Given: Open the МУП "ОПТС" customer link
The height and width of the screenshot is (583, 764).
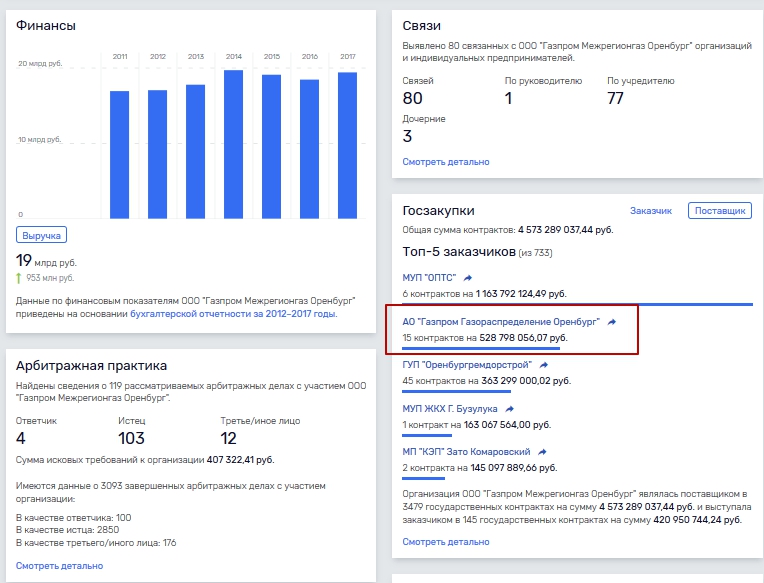Looking at the screenshot, I should coord(429,278).
